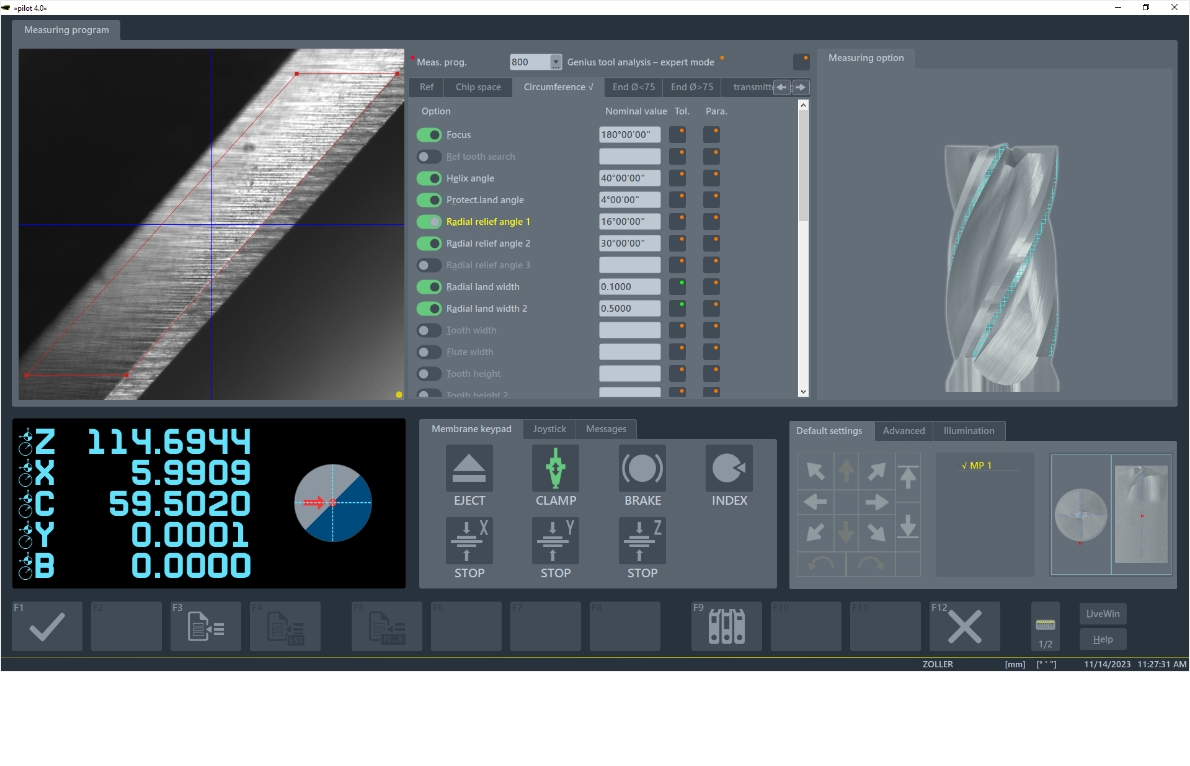Screen dimensions: 1190x766
Task: Click the INDEX icon button
Action: click(729, 470)
